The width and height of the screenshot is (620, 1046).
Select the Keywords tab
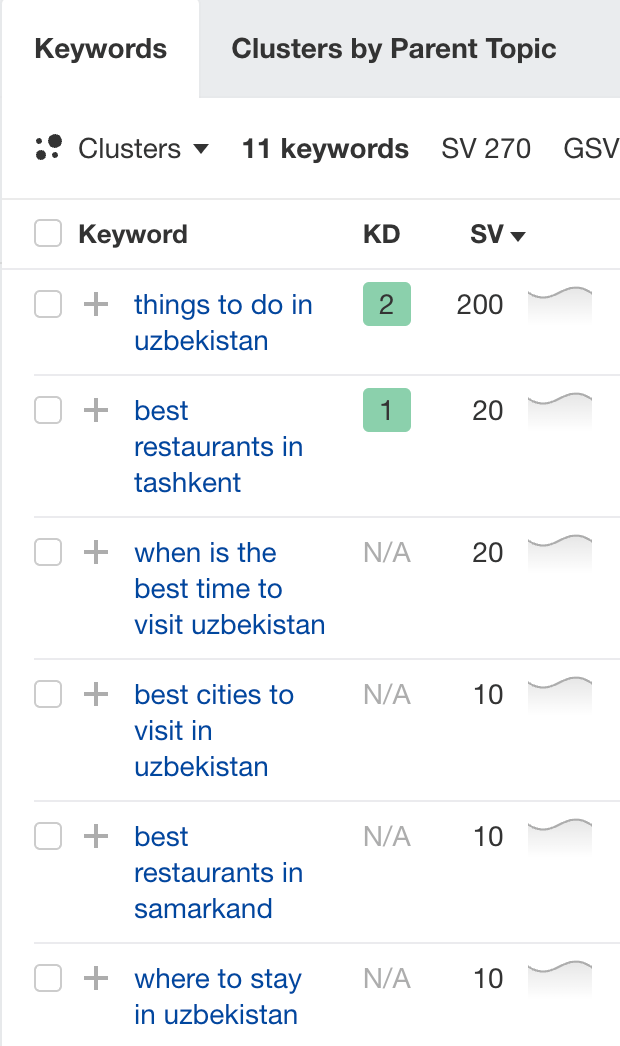[100, 48]
